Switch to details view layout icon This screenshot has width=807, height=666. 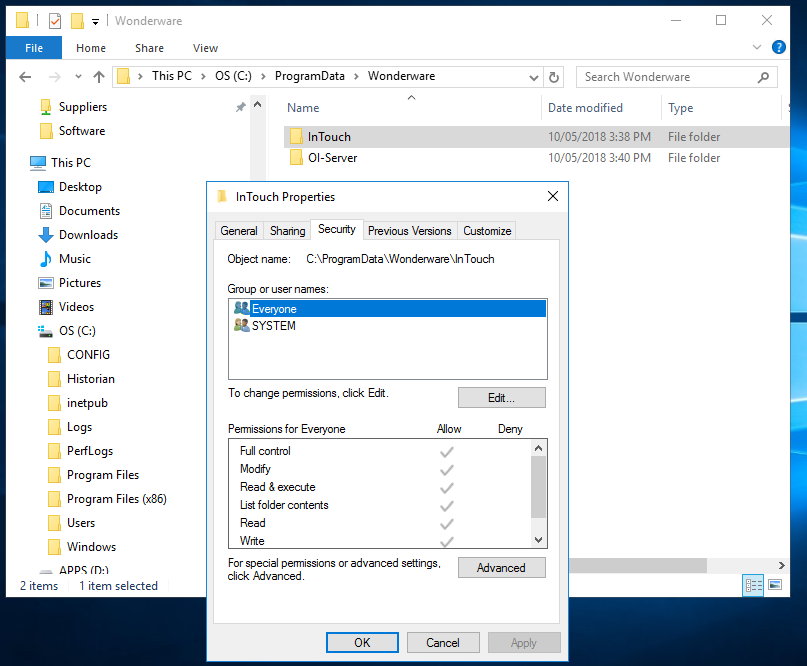tap(753, 585)
